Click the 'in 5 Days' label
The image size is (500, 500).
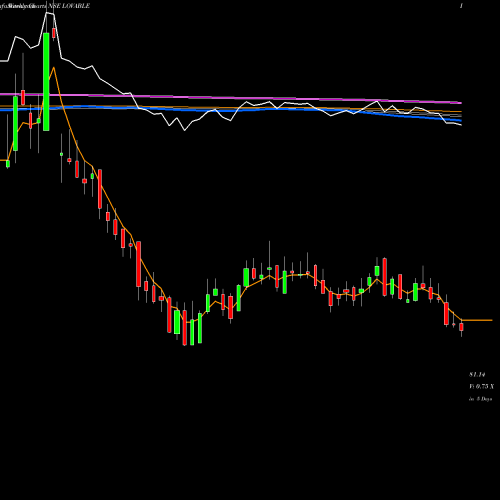[x=480, y=399]
